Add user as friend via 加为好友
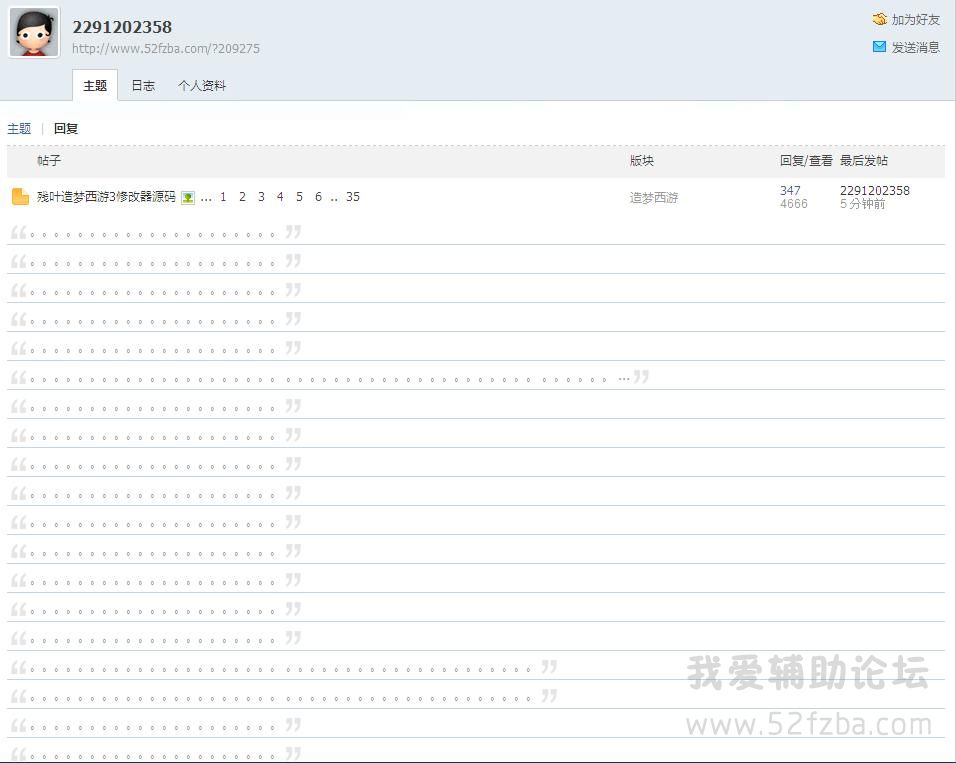This screenshot has width=956, height=763. coord(915,20)
